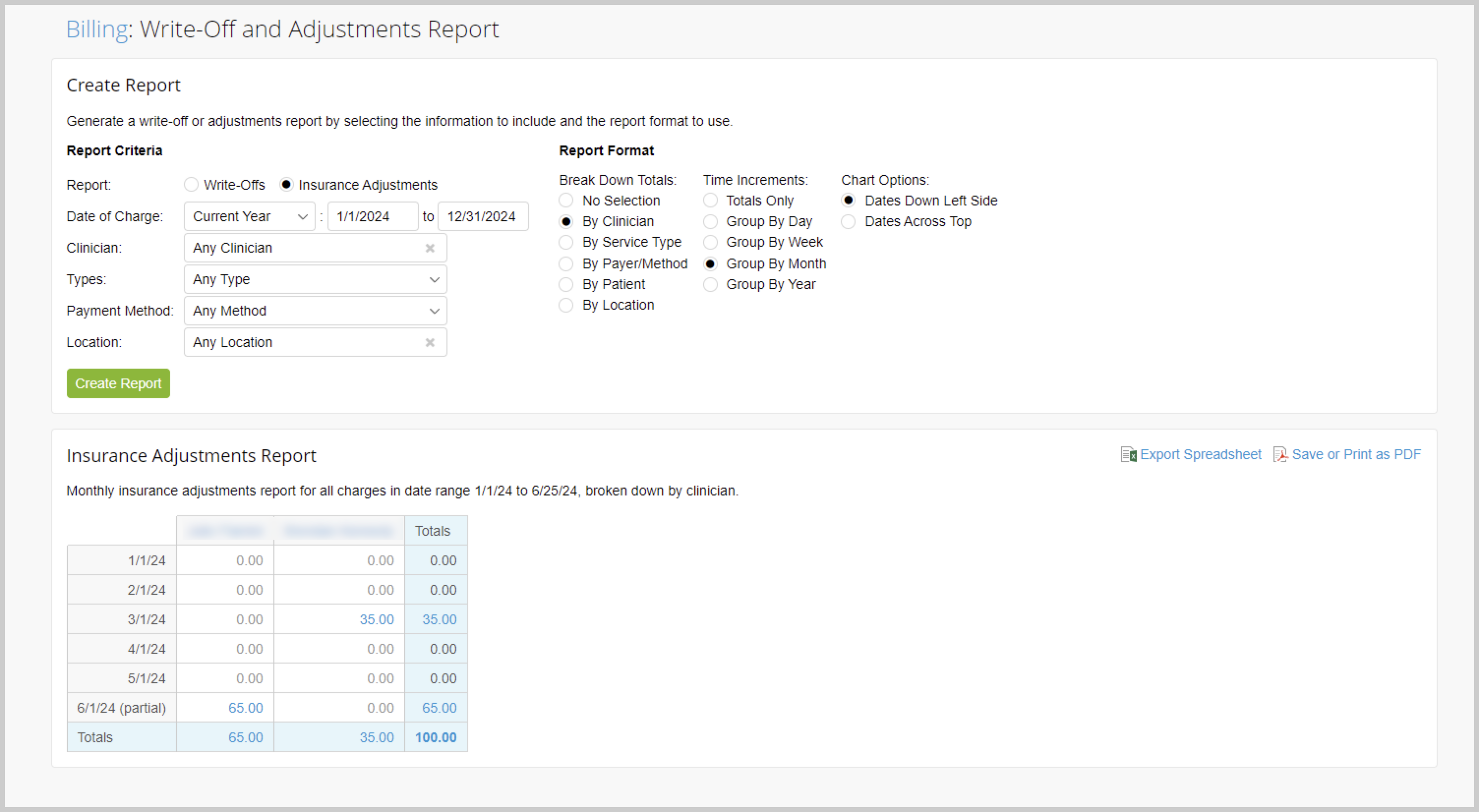The image size is (1479, 812).
Task: Select the Dates Across Top chart option
Action: [x=848, y=222]
